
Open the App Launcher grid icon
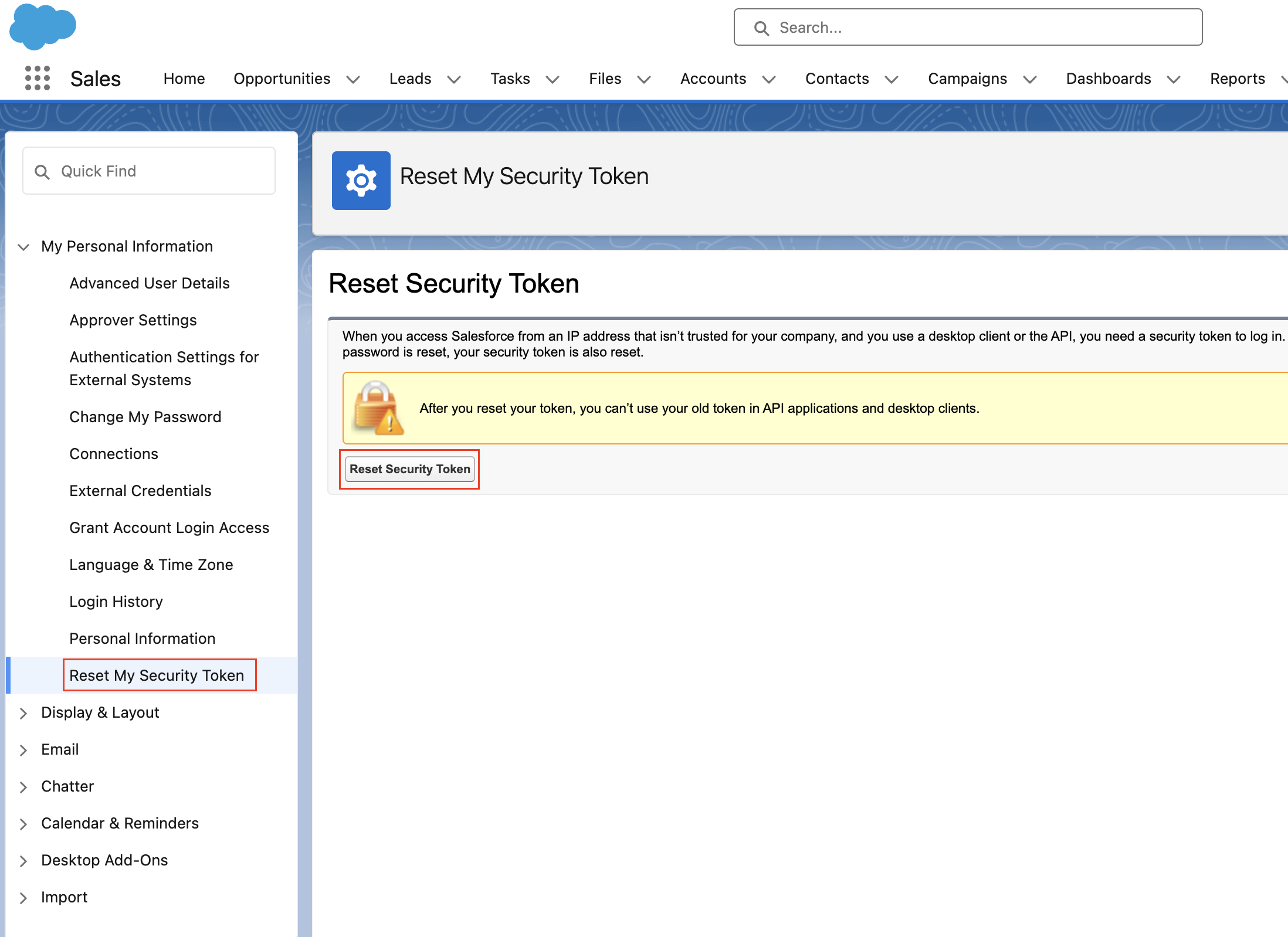tap(38, 78)
